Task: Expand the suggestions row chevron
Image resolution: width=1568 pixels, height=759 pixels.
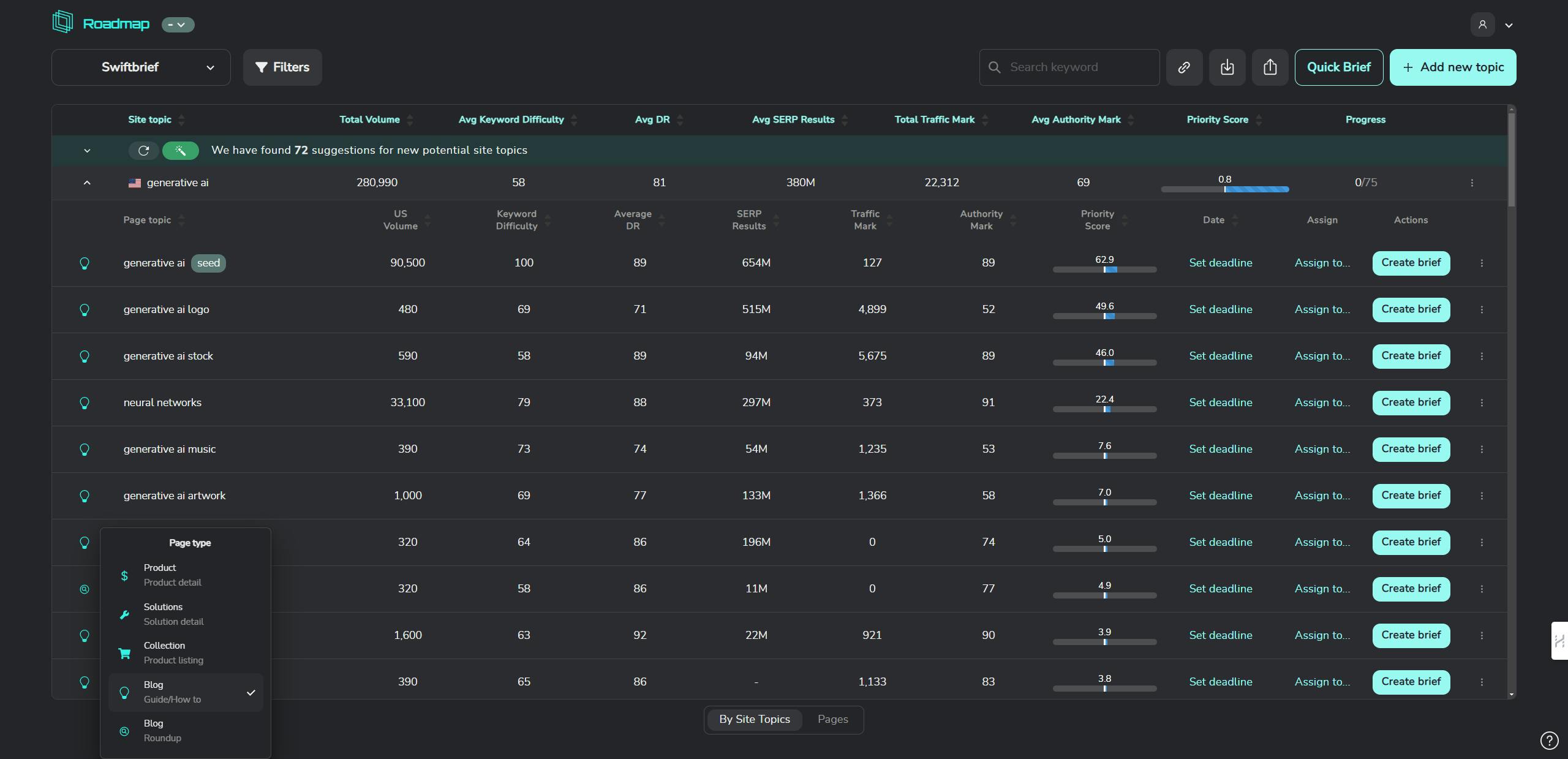Action: click(87, 151)
